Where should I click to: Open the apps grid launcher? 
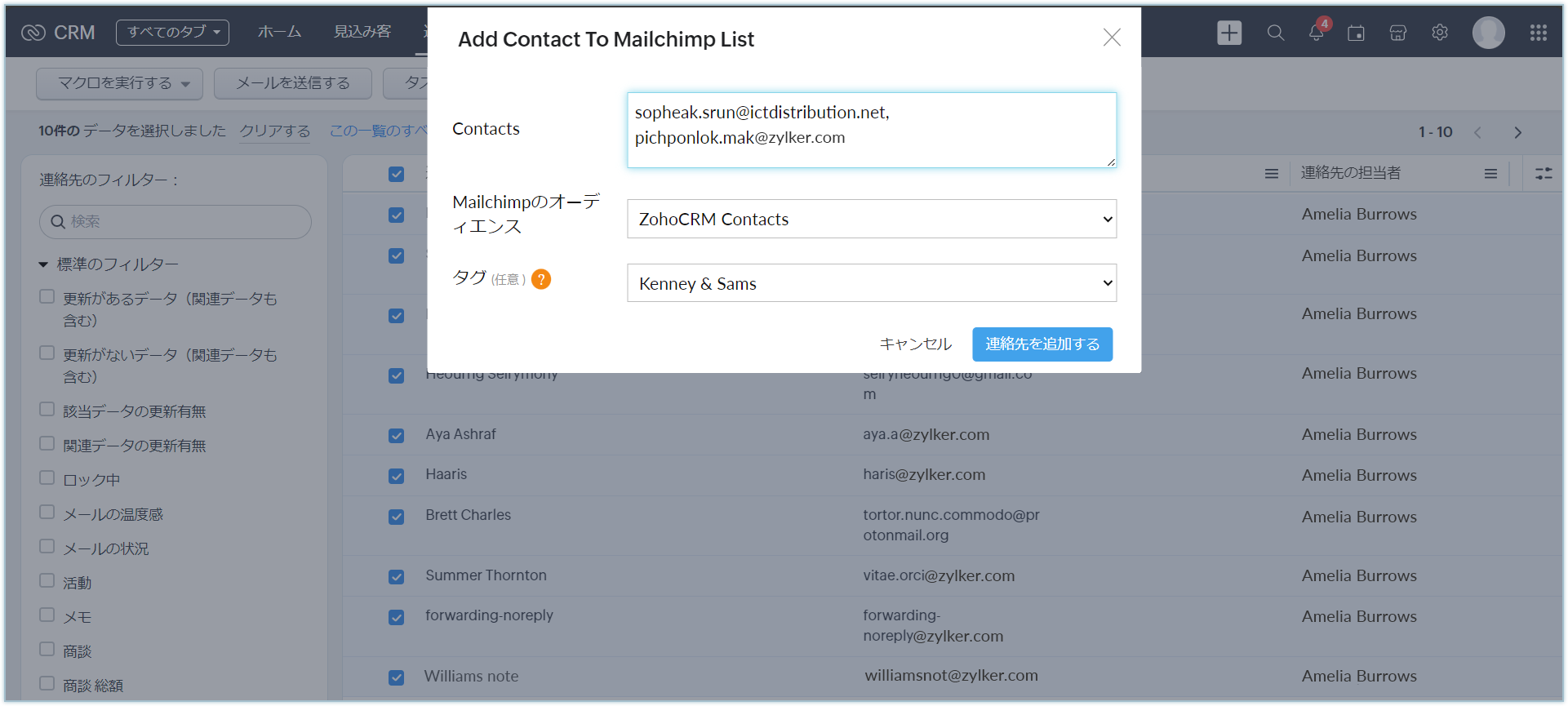[1538, 33]
